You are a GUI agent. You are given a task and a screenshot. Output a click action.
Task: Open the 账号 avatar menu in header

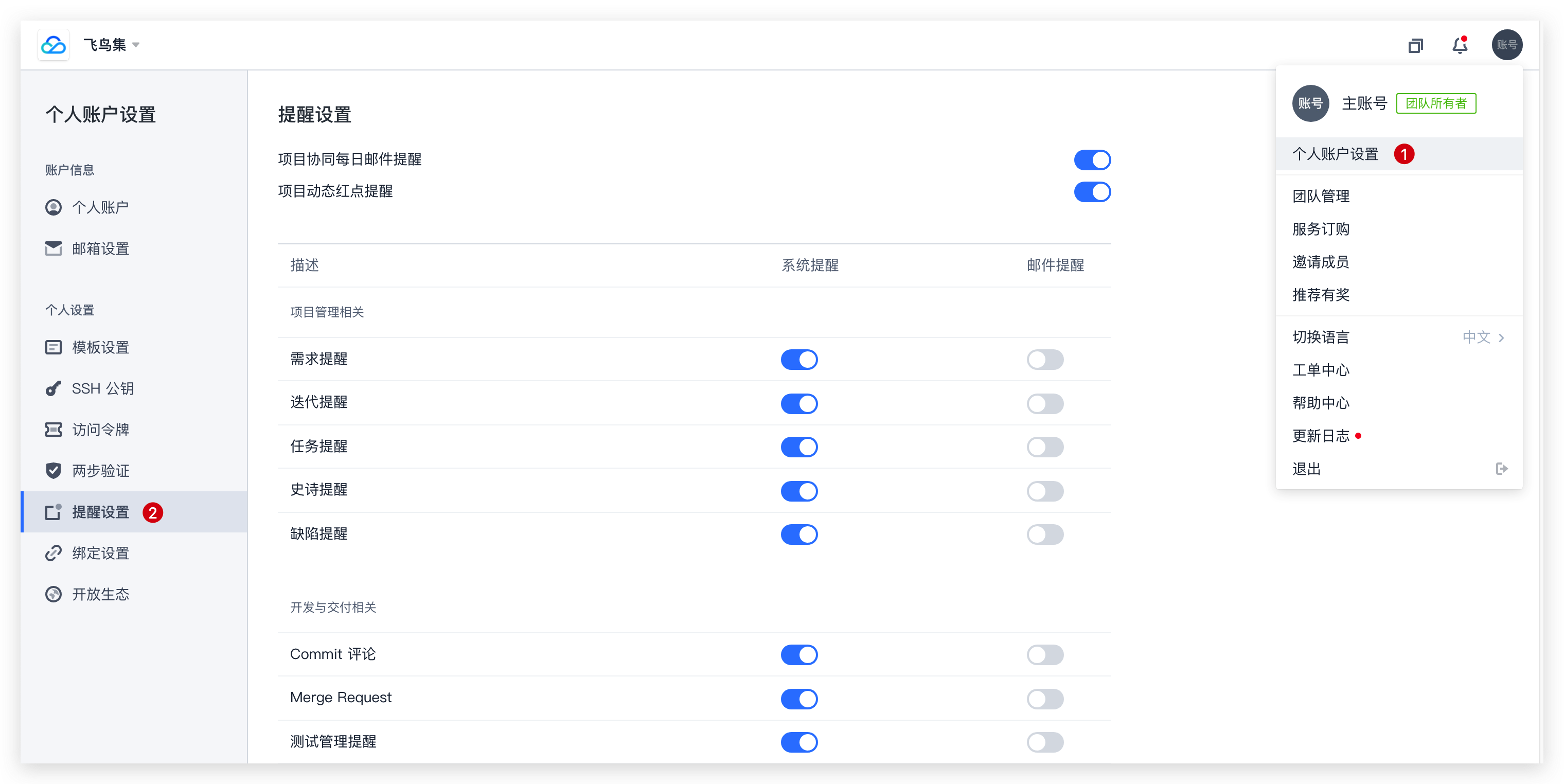coord(1507,45)
